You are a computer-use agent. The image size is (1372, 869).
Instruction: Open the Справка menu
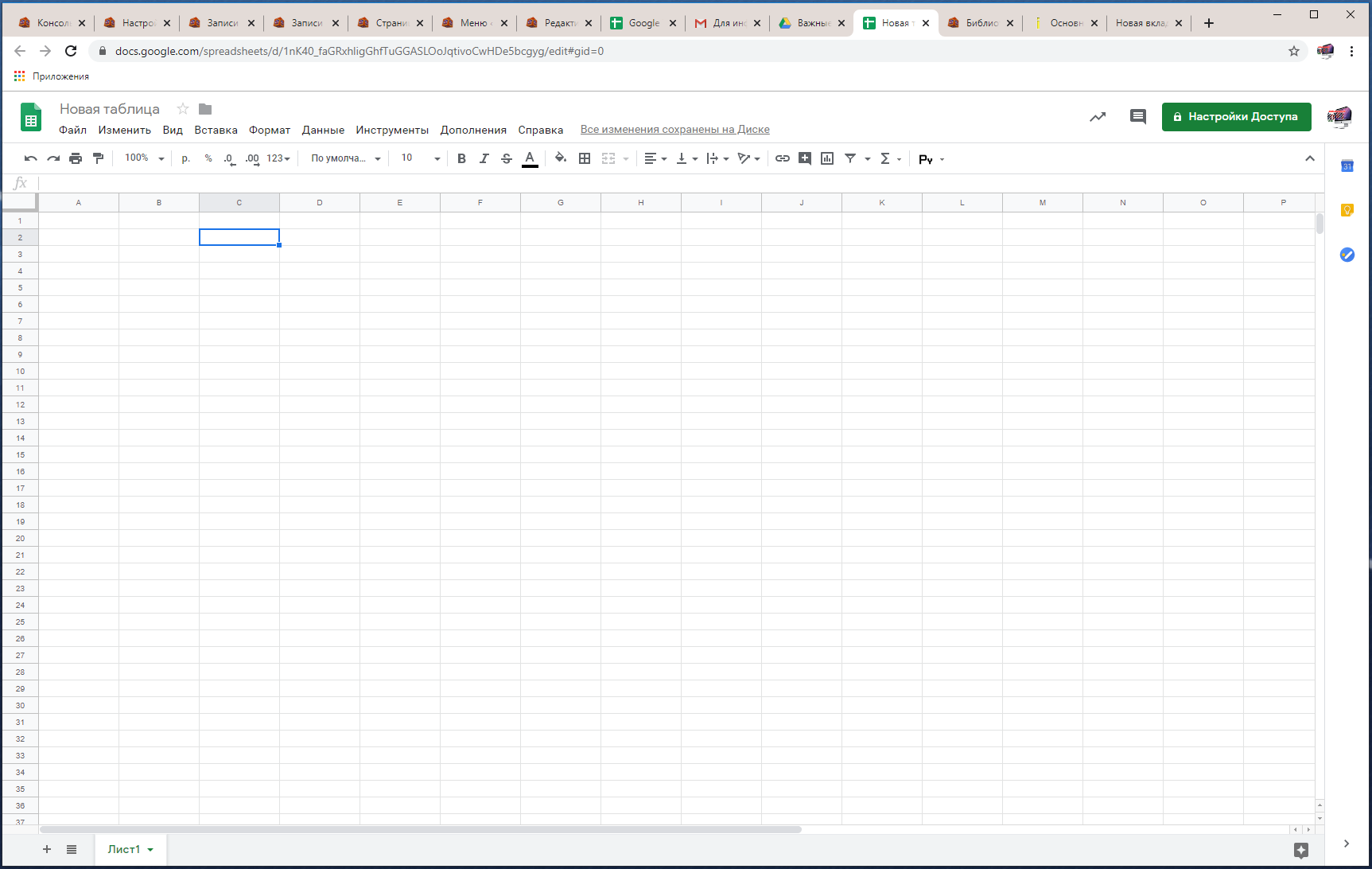(541, 130)
